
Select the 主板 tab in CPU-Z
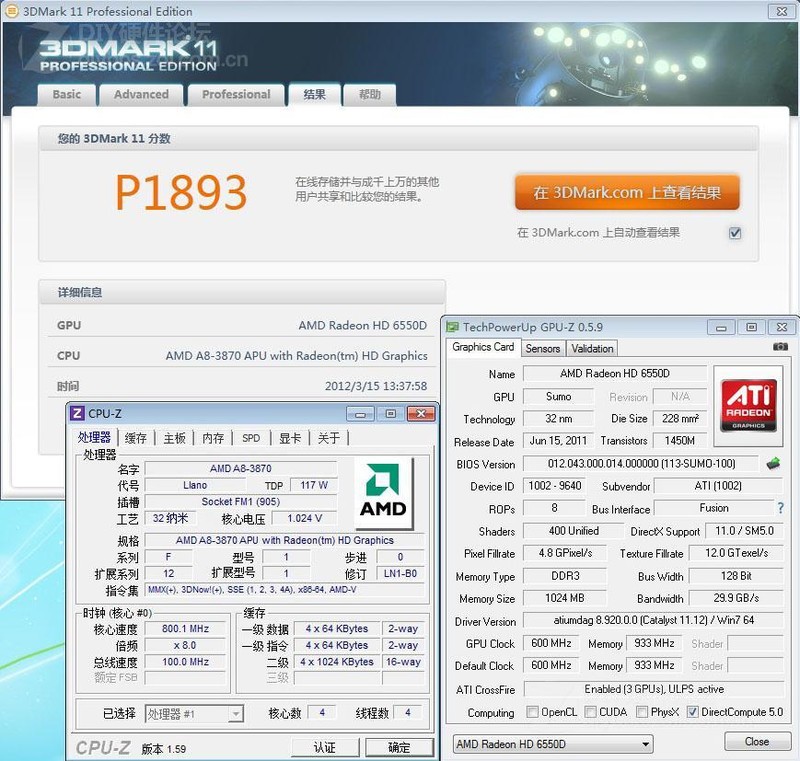point(174,438)
